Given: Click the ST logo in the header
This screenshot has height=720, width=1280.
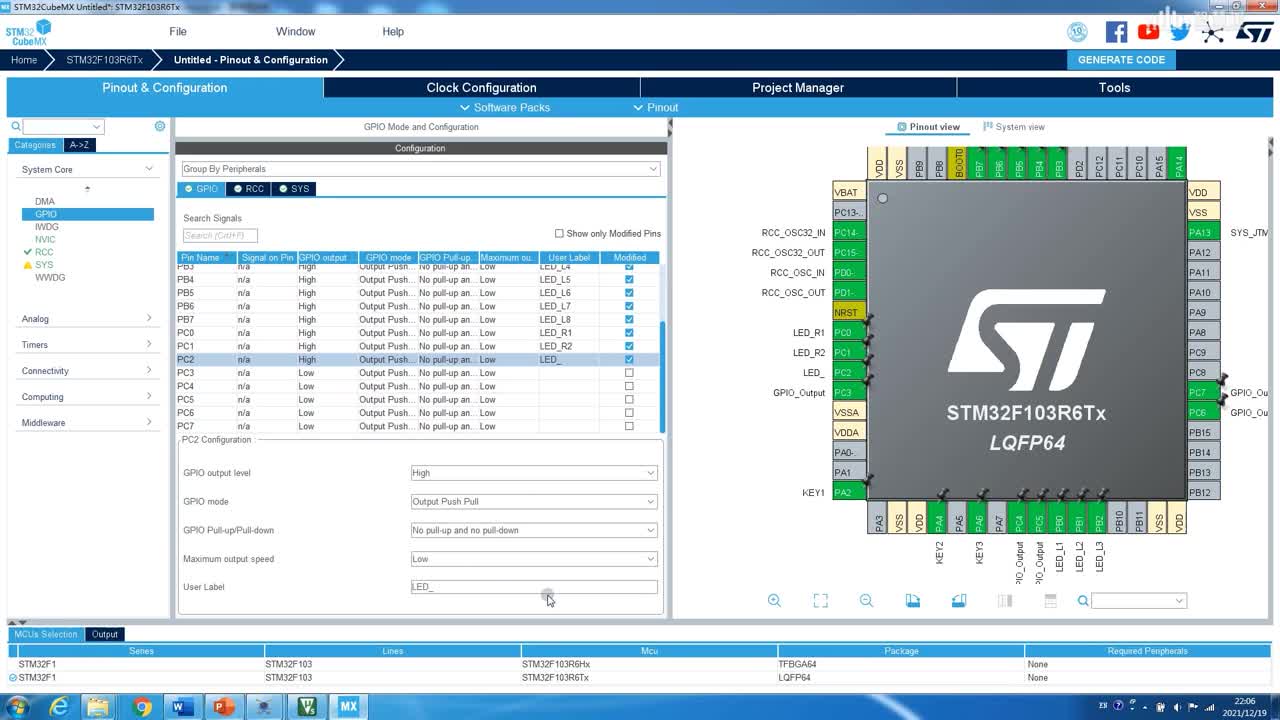Looking at the screenshot, I should pos(1254,32).
